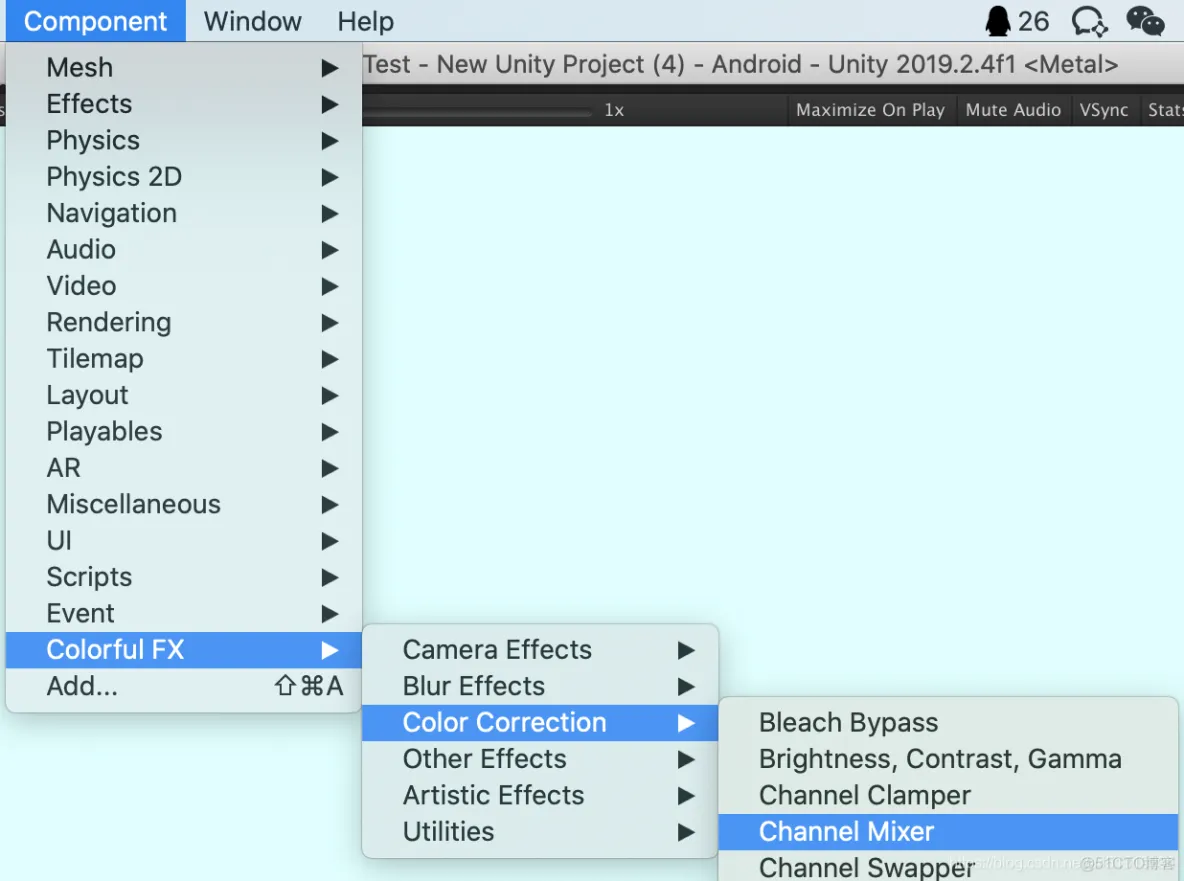
Task: Open the Help menu
Action: pos(365,21)
